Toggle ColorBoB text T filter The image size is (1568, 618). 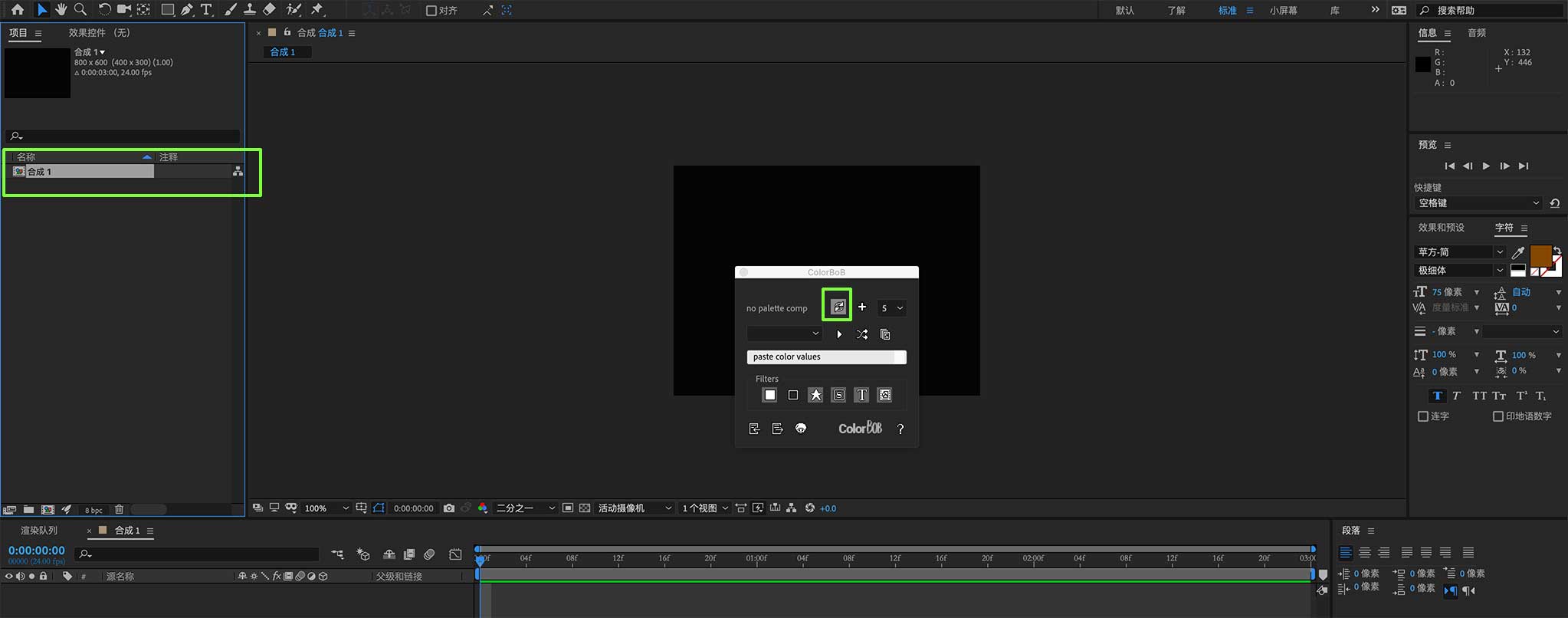(862, 395)
